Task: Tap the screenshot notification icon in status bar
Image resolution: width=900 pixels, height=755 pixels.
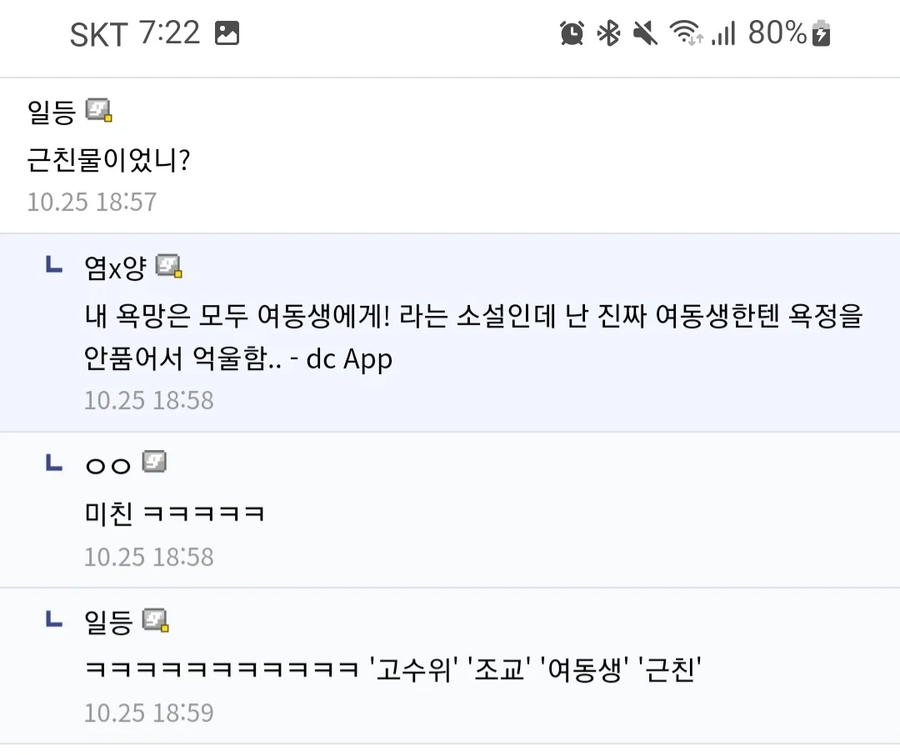Action: [x=228, y=32]
